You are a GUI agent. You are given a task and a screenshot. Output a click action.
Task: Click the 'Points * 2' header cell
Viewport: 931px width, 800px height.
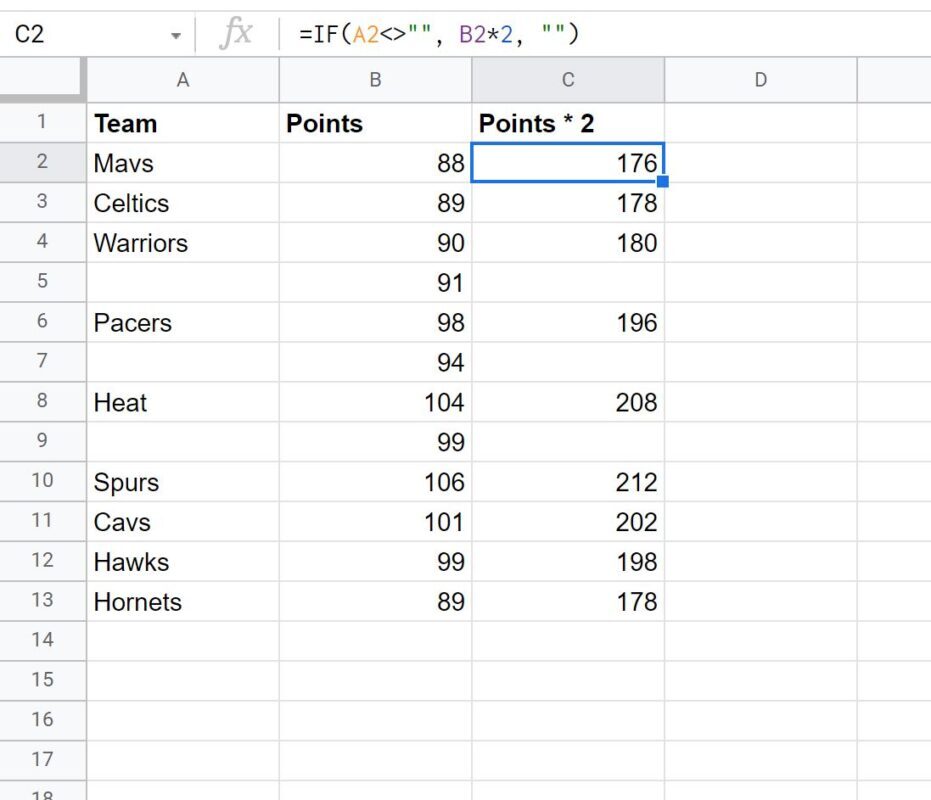[568, 123]
